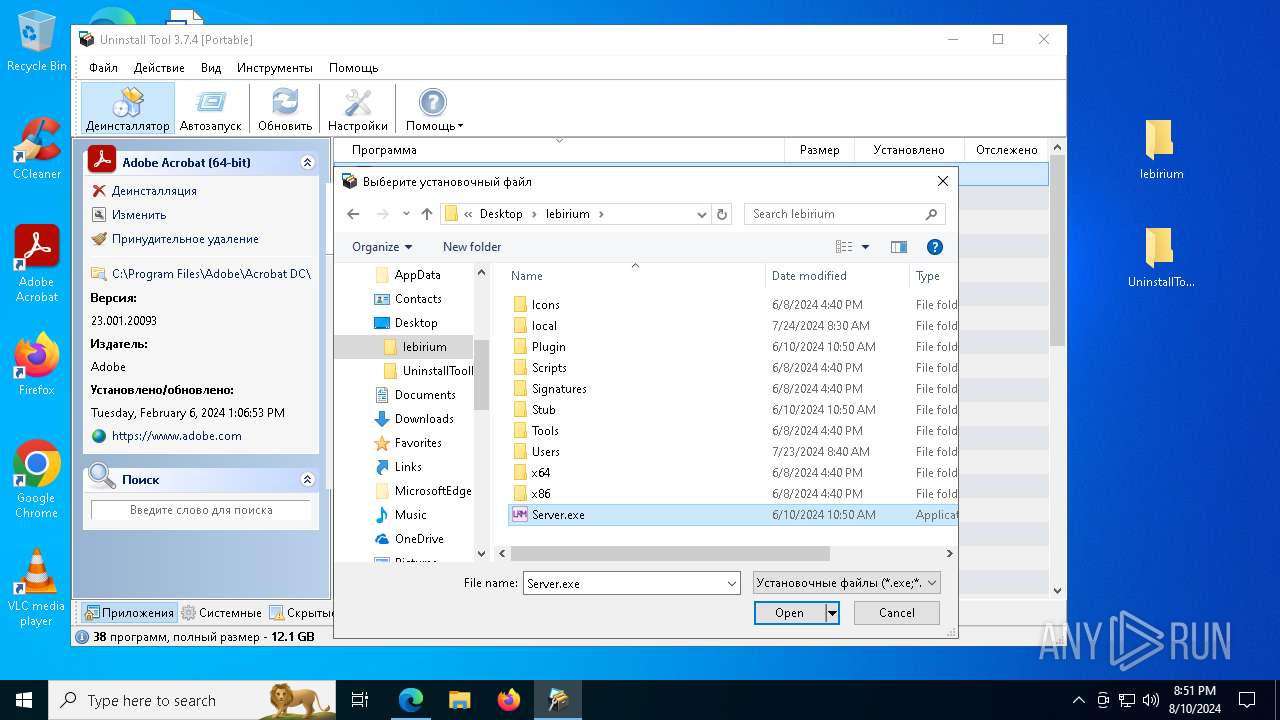Click the Open button

click(789, 613)
